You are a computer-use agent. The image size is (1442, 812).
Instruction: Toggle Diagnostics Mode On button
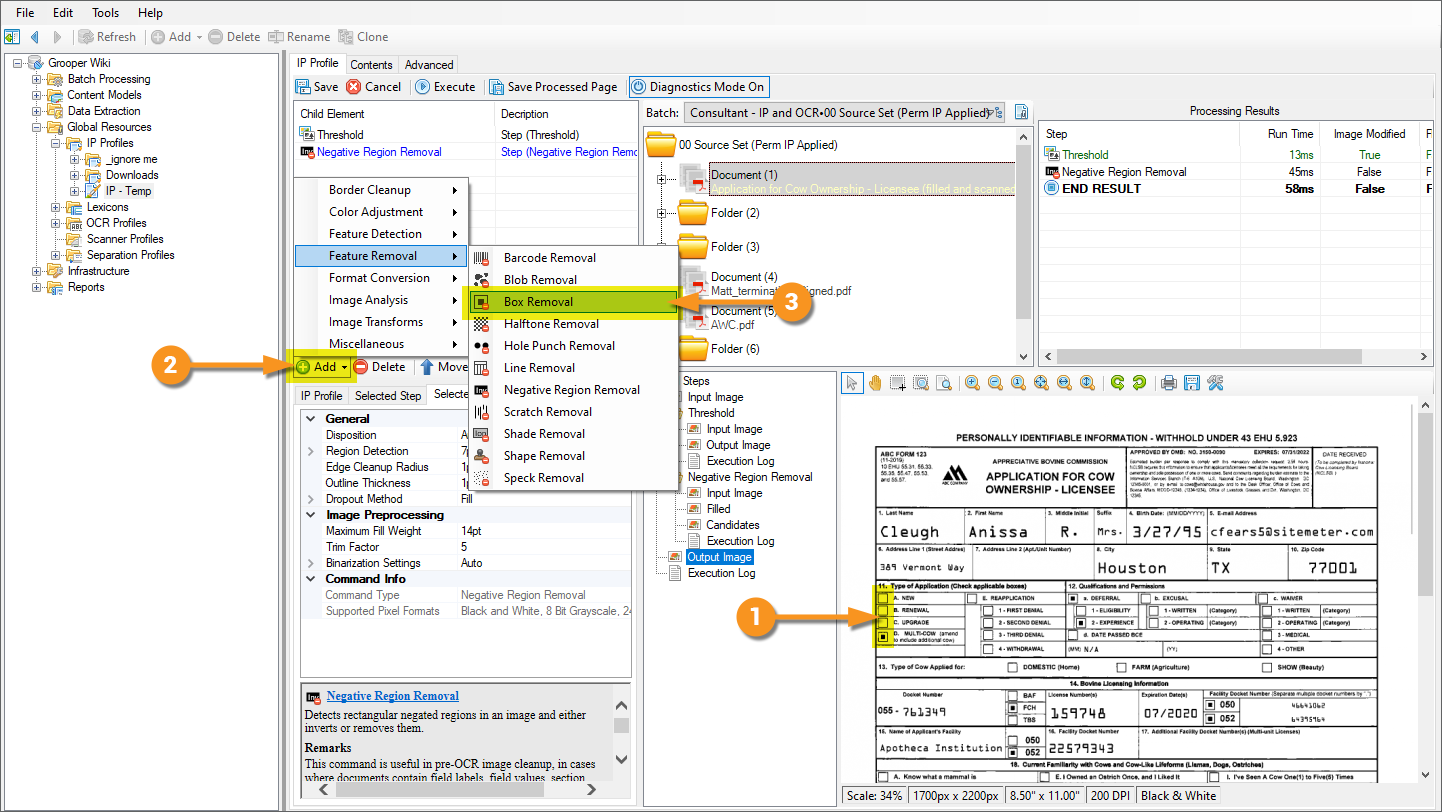[x=698, y=87]
